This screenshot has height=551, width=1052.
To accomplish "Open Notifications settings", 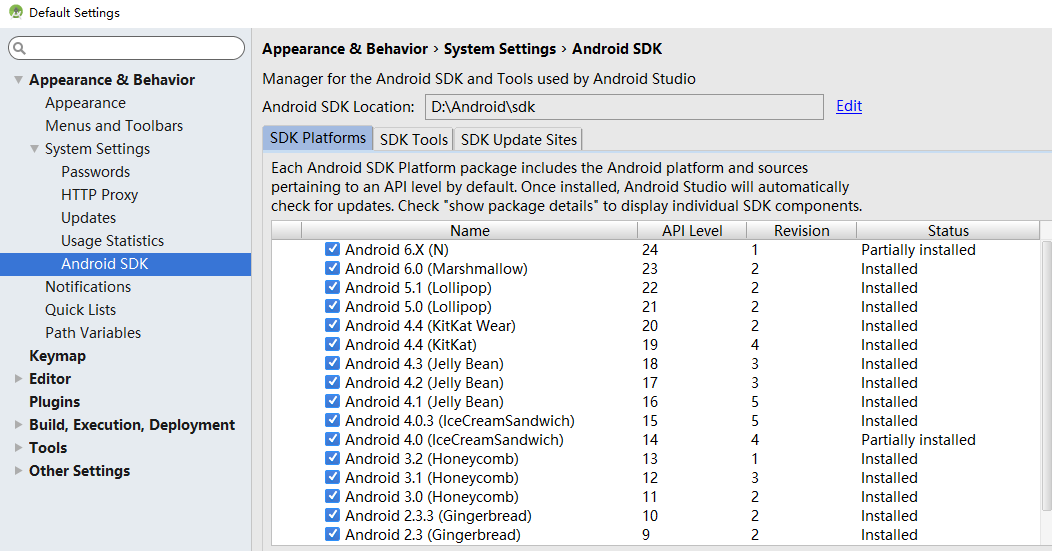I will (88, 287).
